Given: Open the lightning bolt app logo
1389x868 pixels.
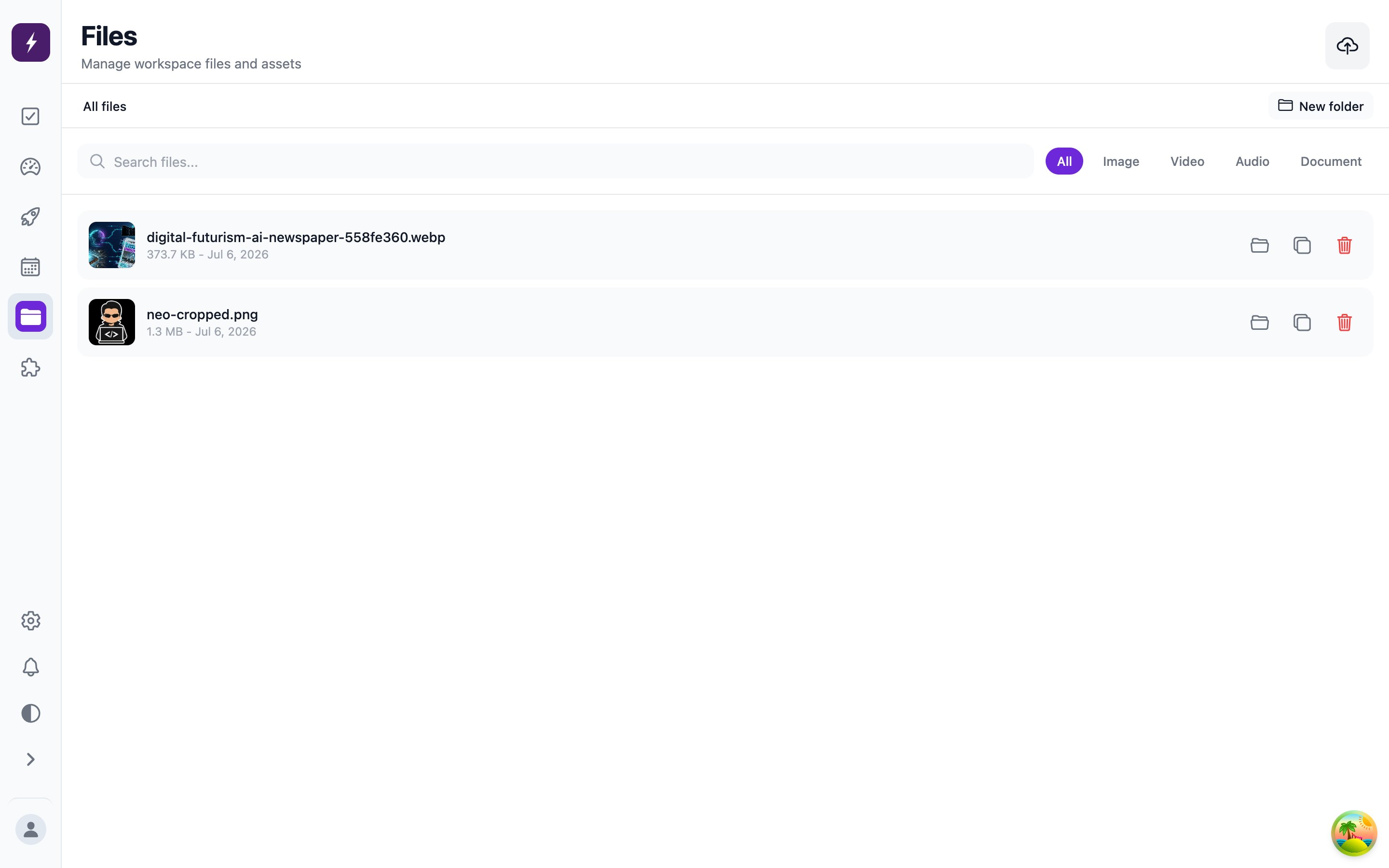Looking at the screenshot, I should point(31,42).
